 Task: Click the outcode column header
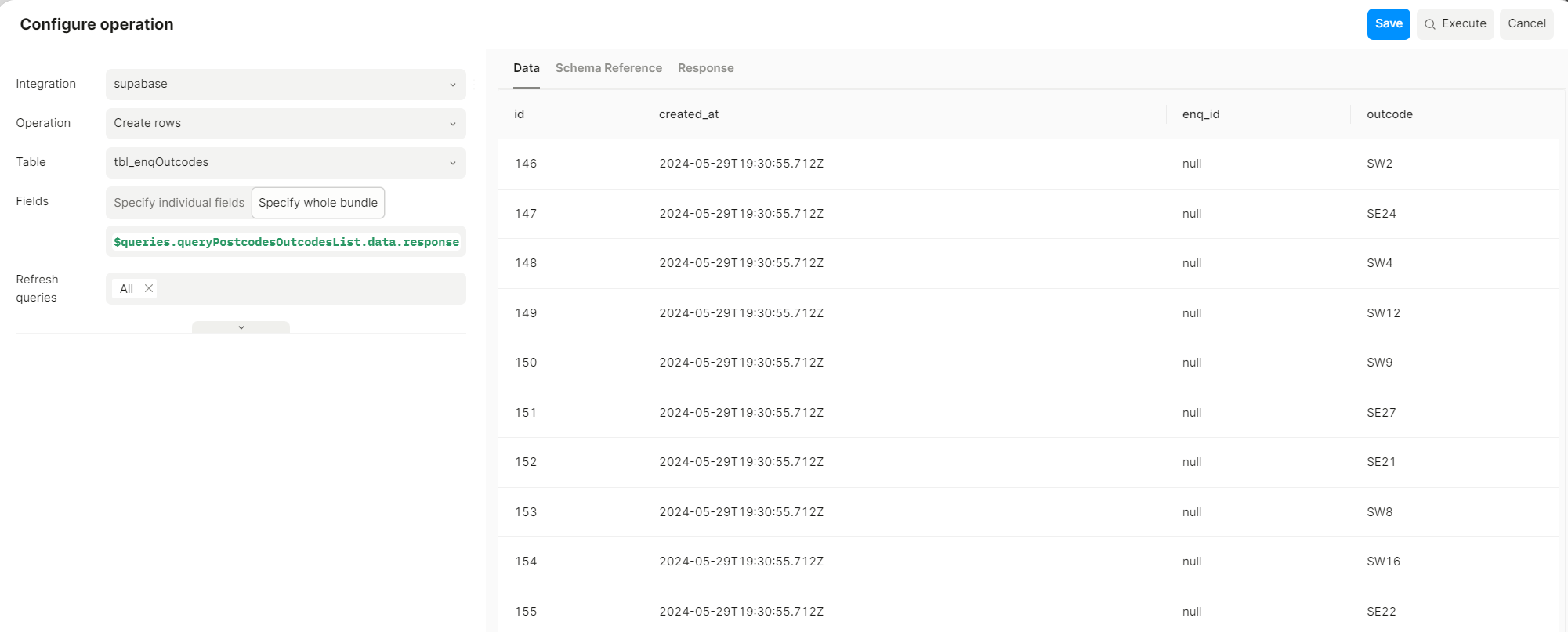[x=1389, y=114]
